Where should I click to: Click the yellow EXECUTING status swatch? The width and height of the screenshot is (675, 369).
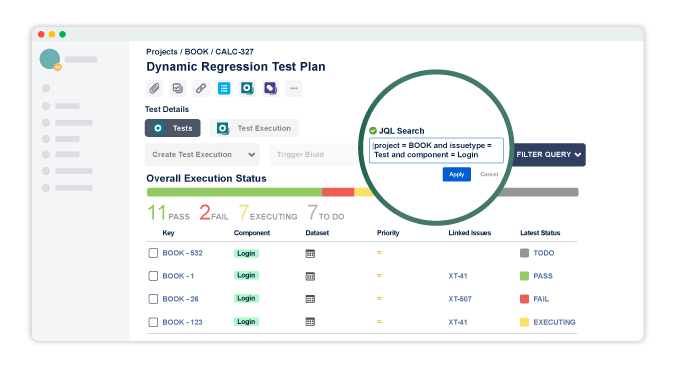(x=524, y=322)
